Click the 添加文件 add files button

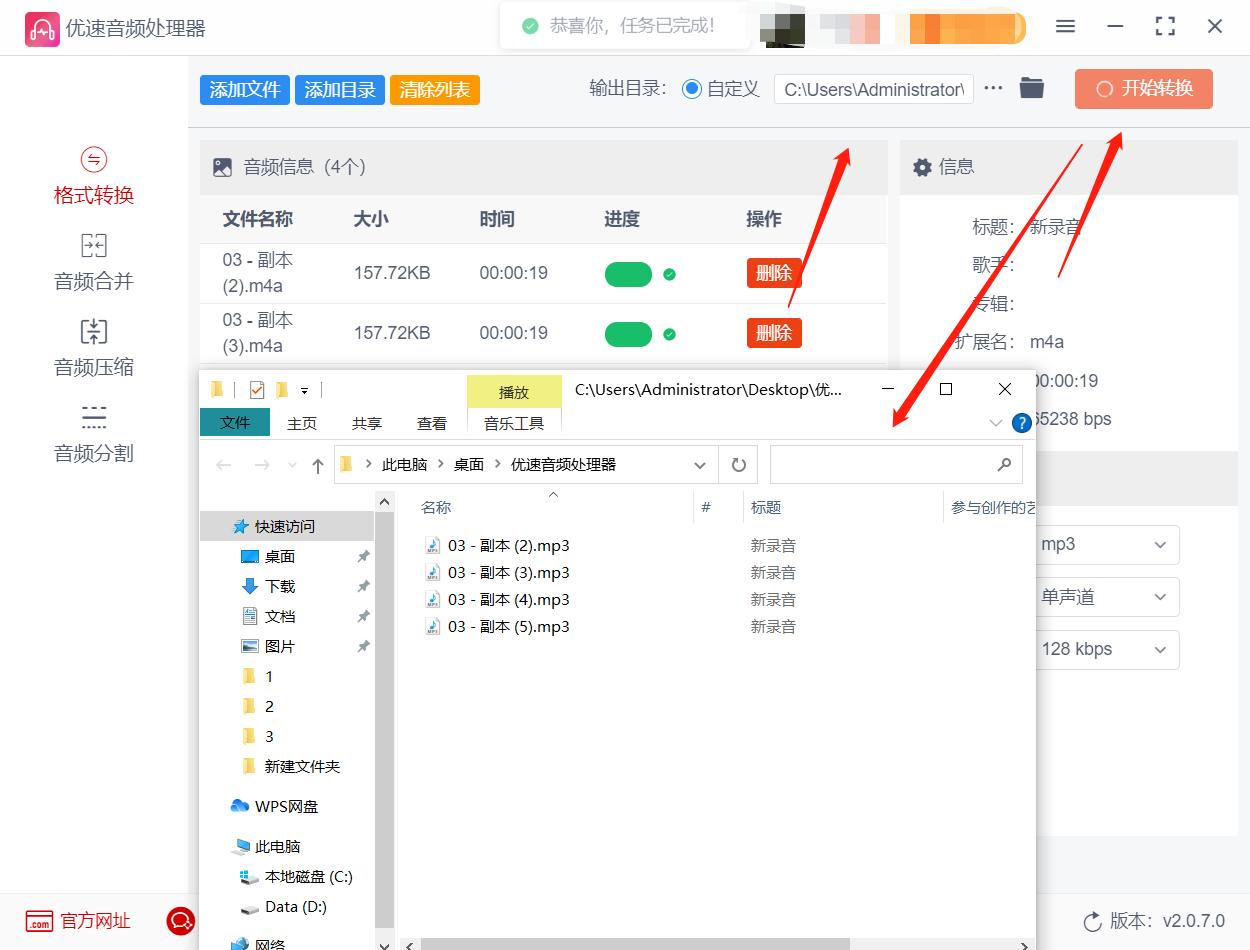(x=244, y=89)
